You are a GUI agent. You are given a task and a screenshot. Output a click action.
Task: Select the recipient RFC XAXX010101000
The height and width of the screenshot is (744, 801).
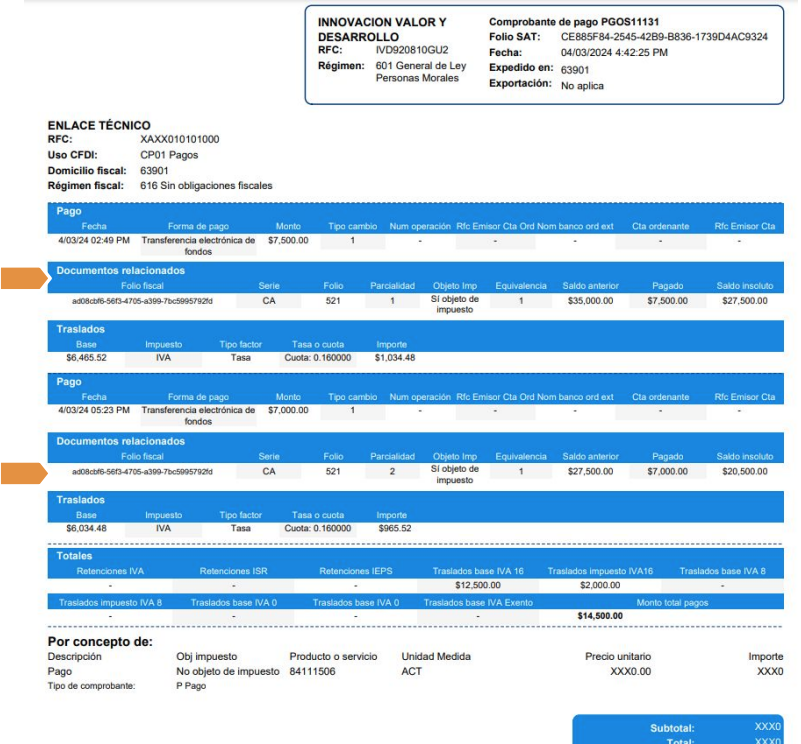179,140
